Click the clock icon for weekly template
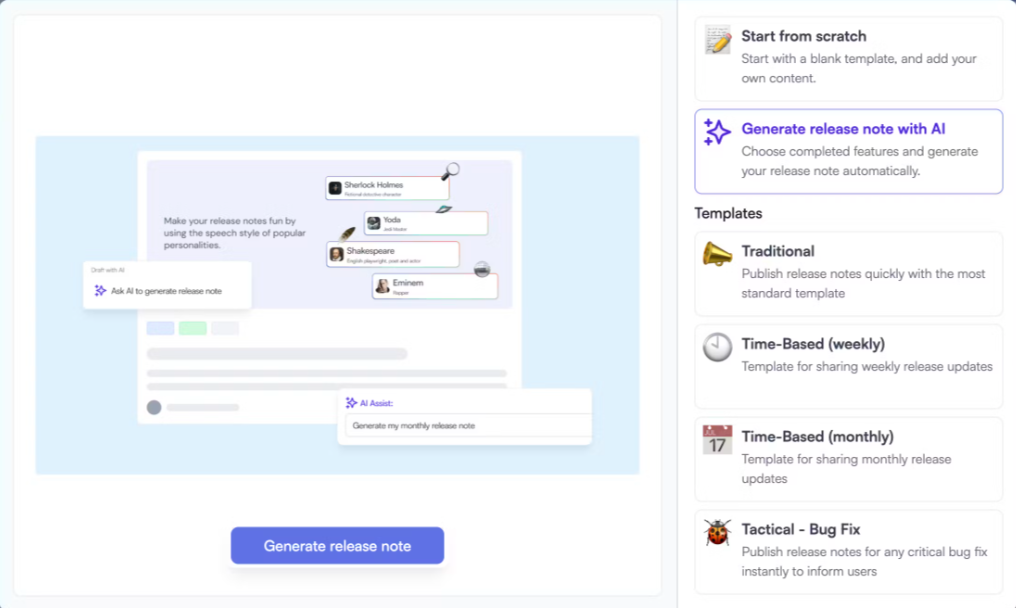 (x=717, y=347)
